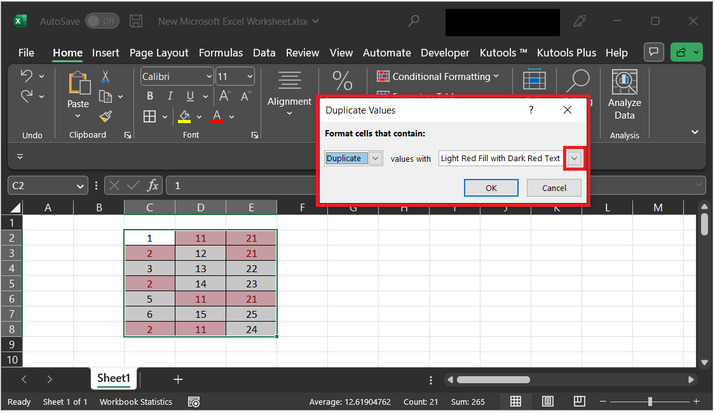The height and width of the screenshot is (413, 715).
Task: Click the Editing magnifier icon
Action: [x=578, y=81]
